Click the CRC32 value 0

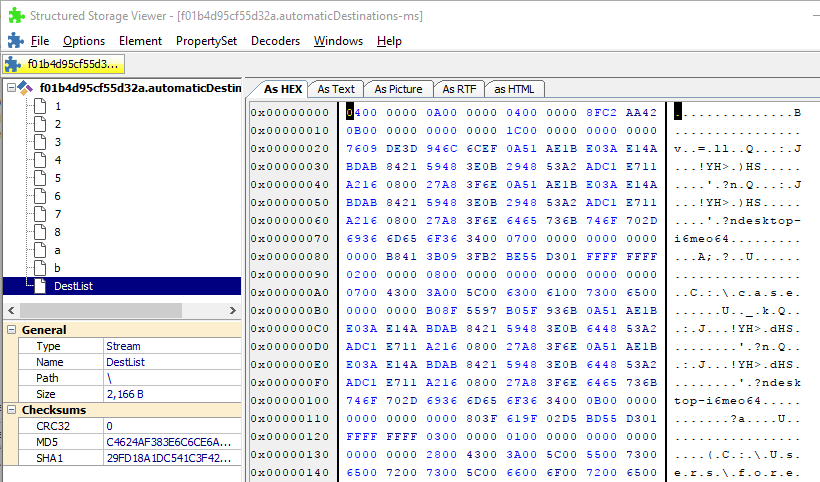109,426
